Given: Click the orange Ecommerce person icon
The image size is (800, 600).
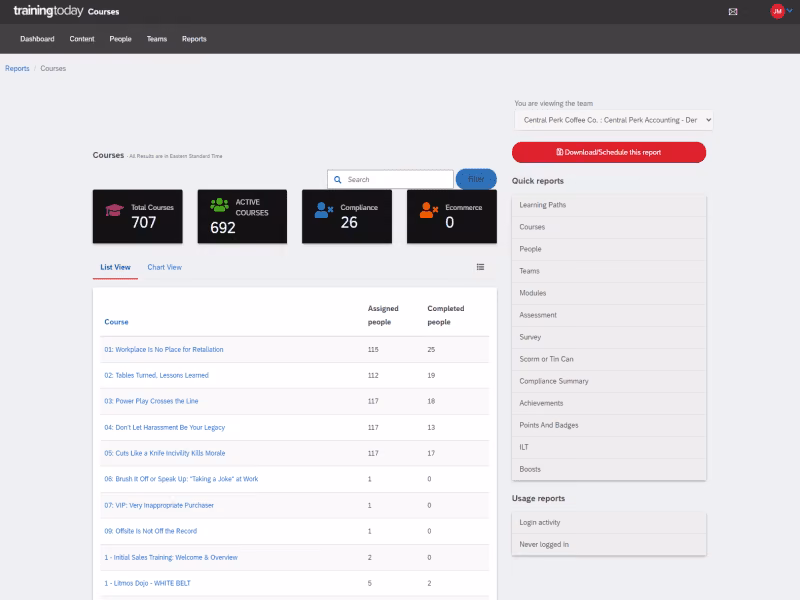Looking at the screenshot, I should (x=429, y=210).
